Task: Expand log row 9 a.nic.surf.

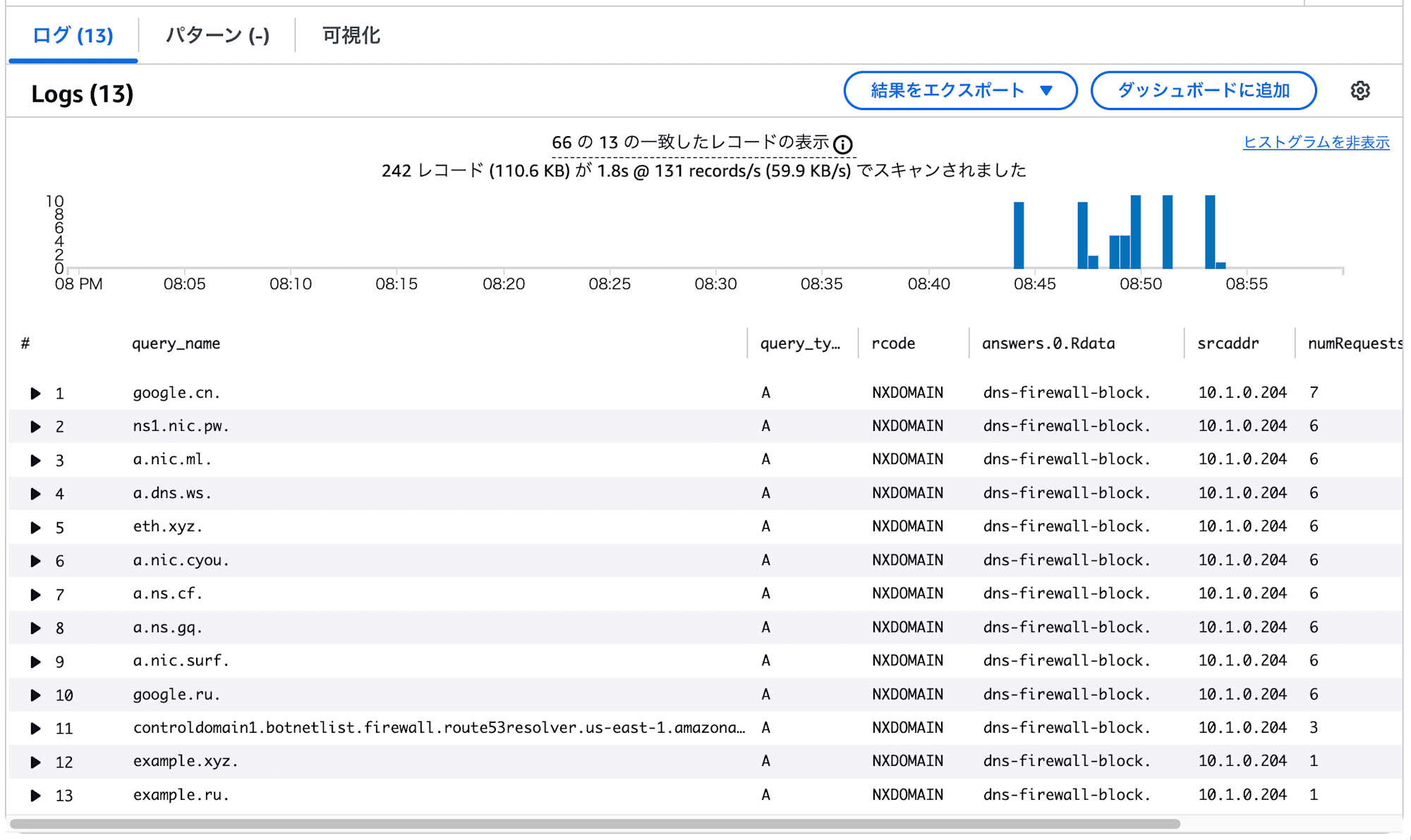Action: click(x=35, y=662)
